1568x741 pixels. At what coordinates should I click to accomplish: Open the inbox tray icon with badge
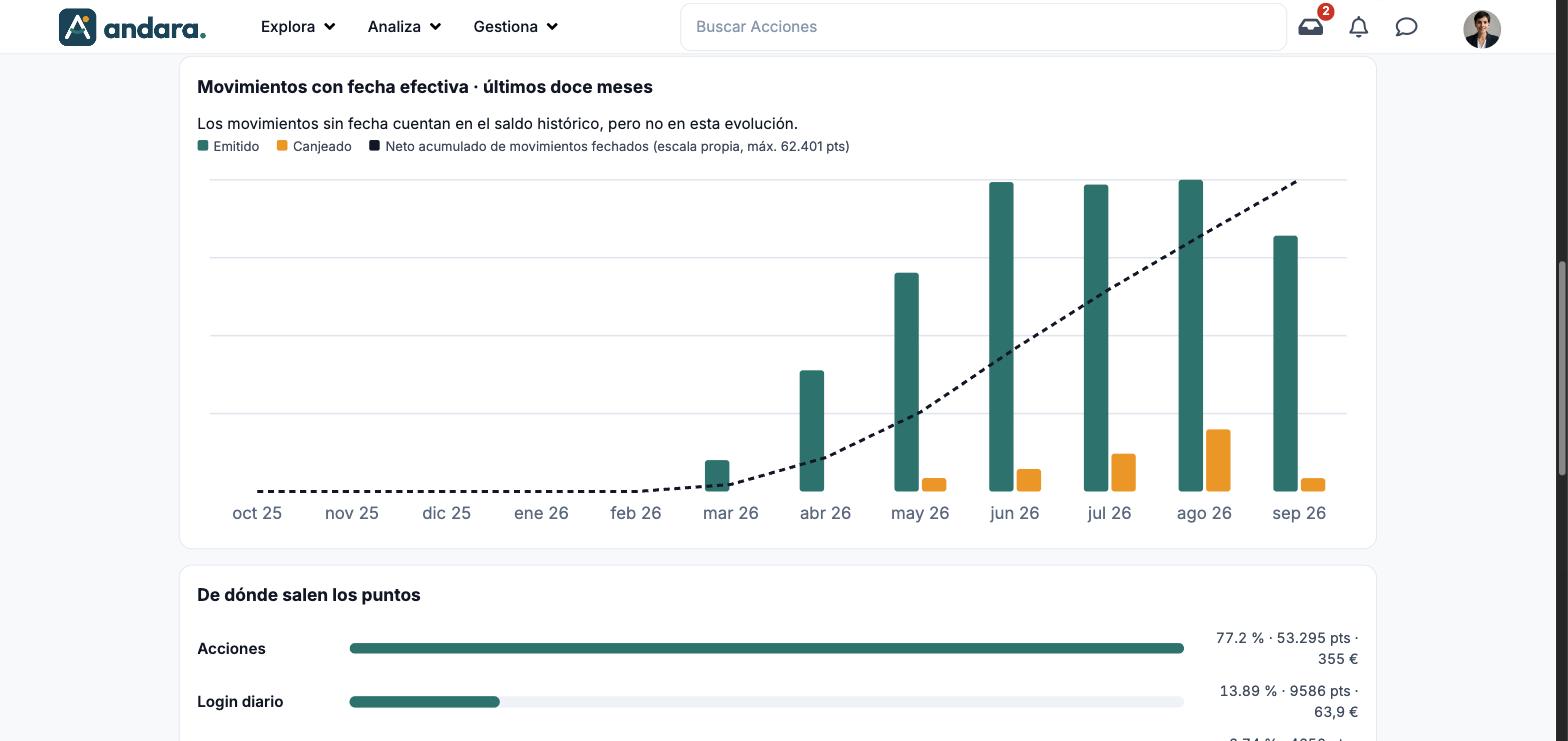pos(1311,27)
